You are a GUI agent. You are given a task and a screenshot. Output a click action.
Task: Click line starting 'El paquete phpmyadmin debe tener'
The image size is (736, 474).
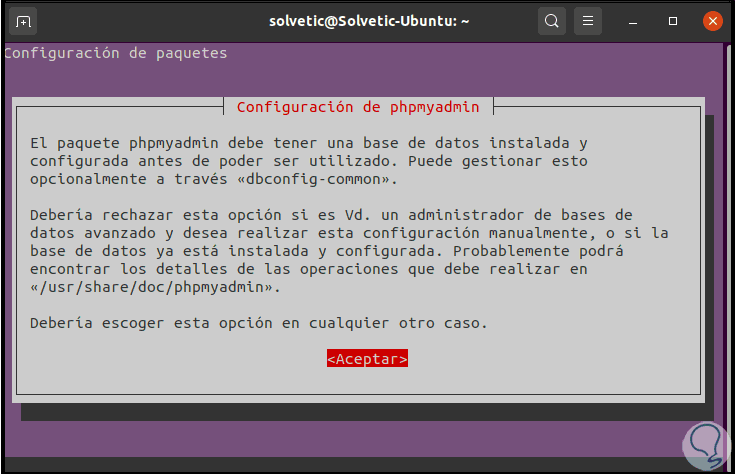308,143
